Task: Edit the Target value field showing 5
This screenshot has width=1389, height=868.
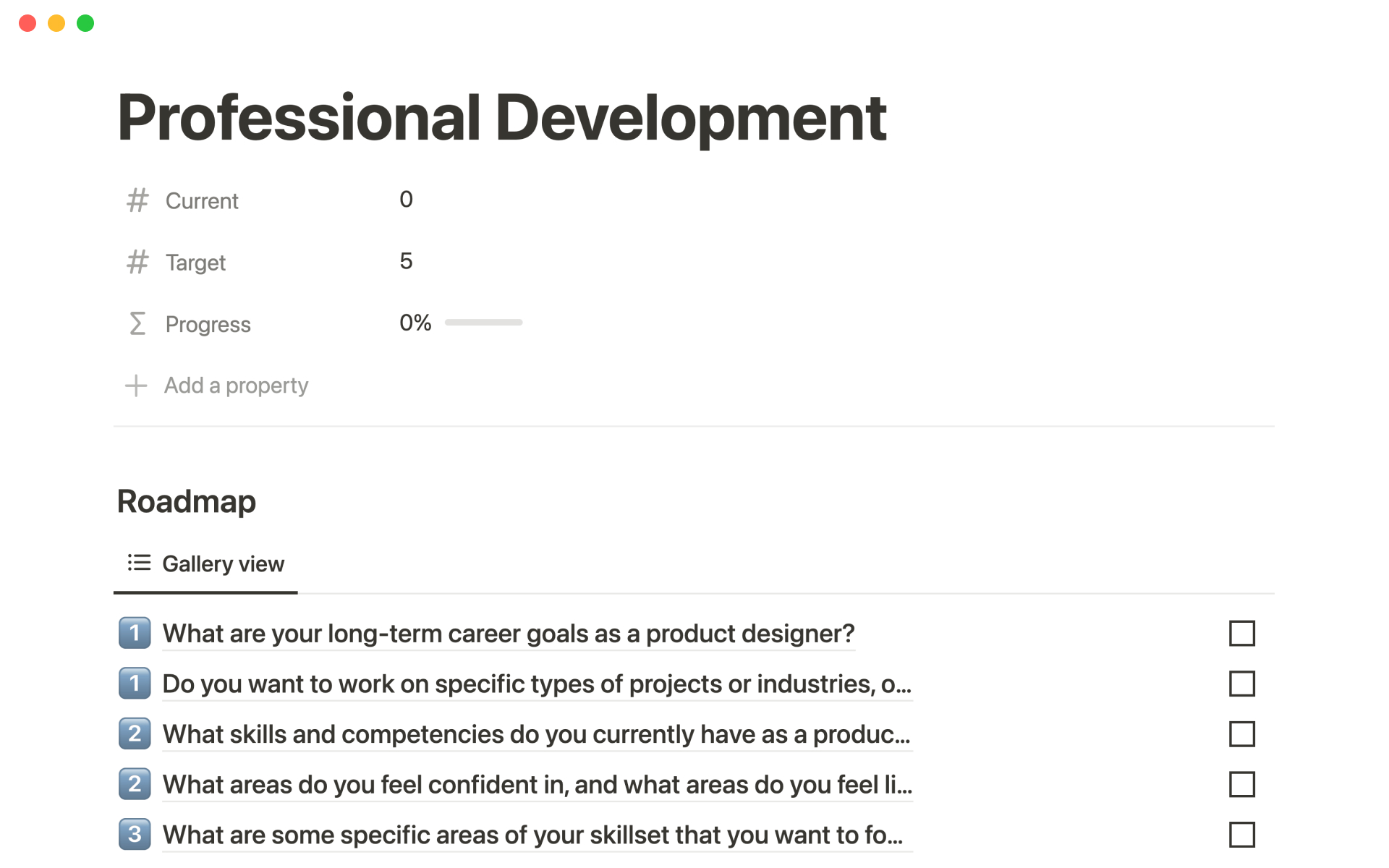Action: (x=407, y=261)
